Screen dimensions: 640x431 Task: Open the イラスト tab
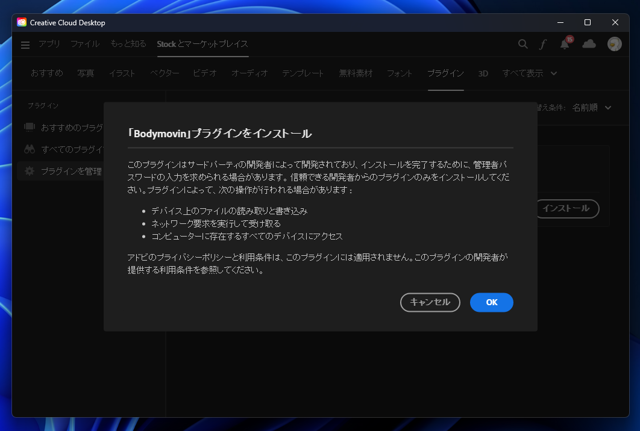(x=122, y=73)
